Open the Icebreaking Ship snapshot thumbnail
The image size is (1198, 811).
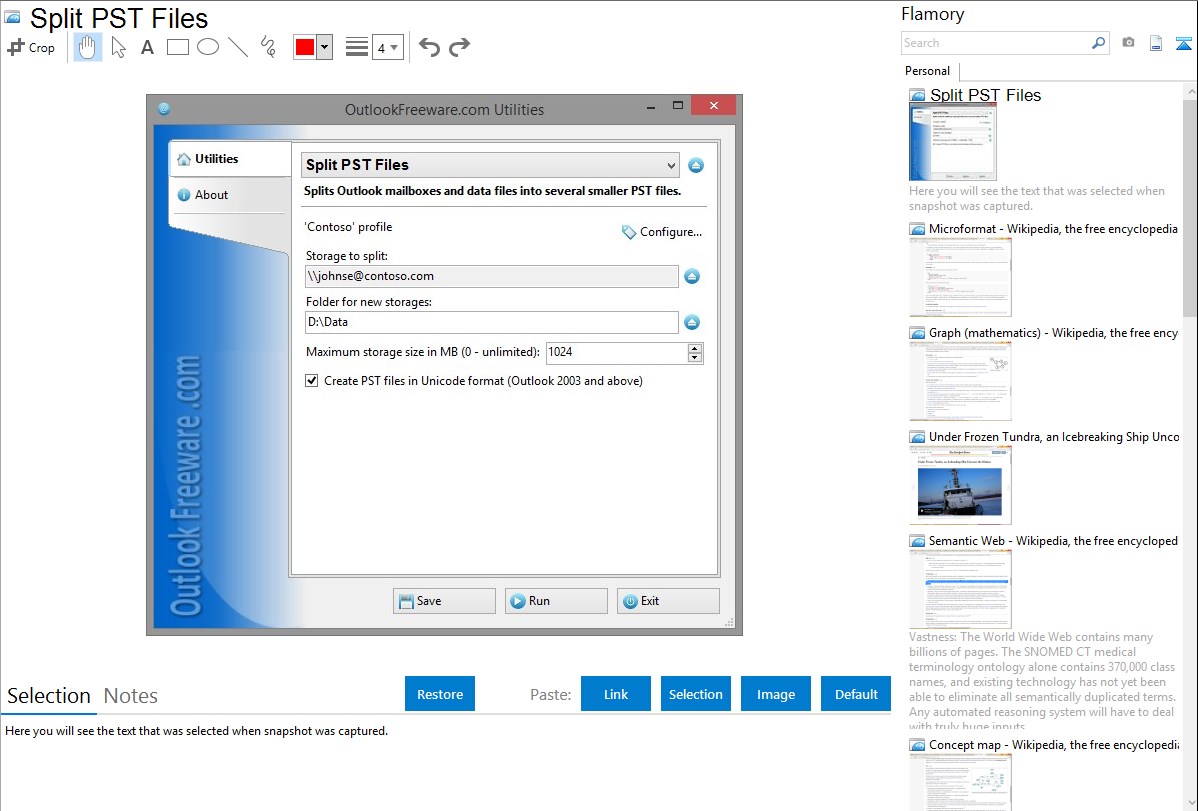pyautogui.click(x=960, y=485)
